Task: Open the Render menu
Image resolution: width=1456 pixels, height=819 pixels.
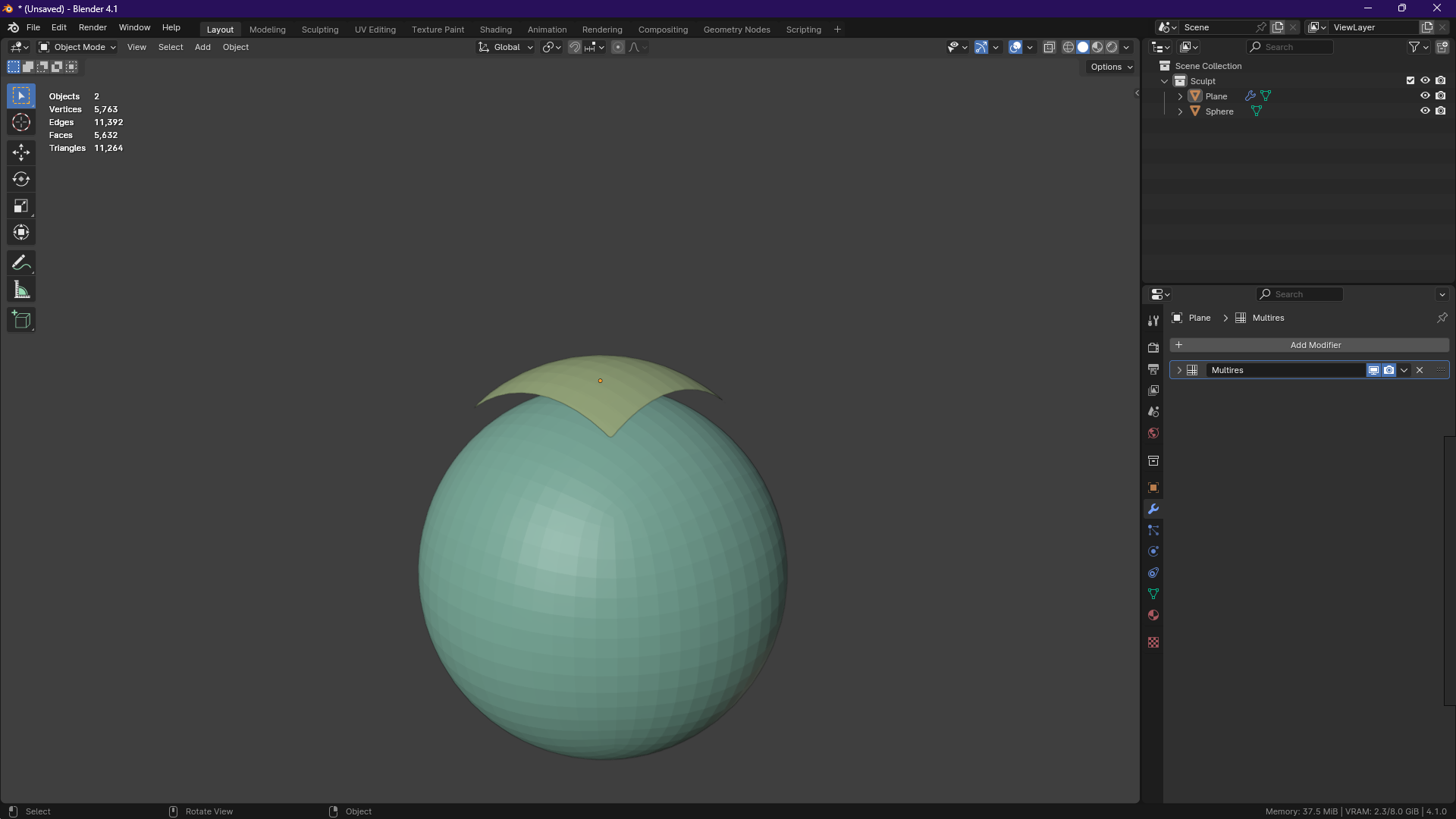Action: click(x=93, y=27)
